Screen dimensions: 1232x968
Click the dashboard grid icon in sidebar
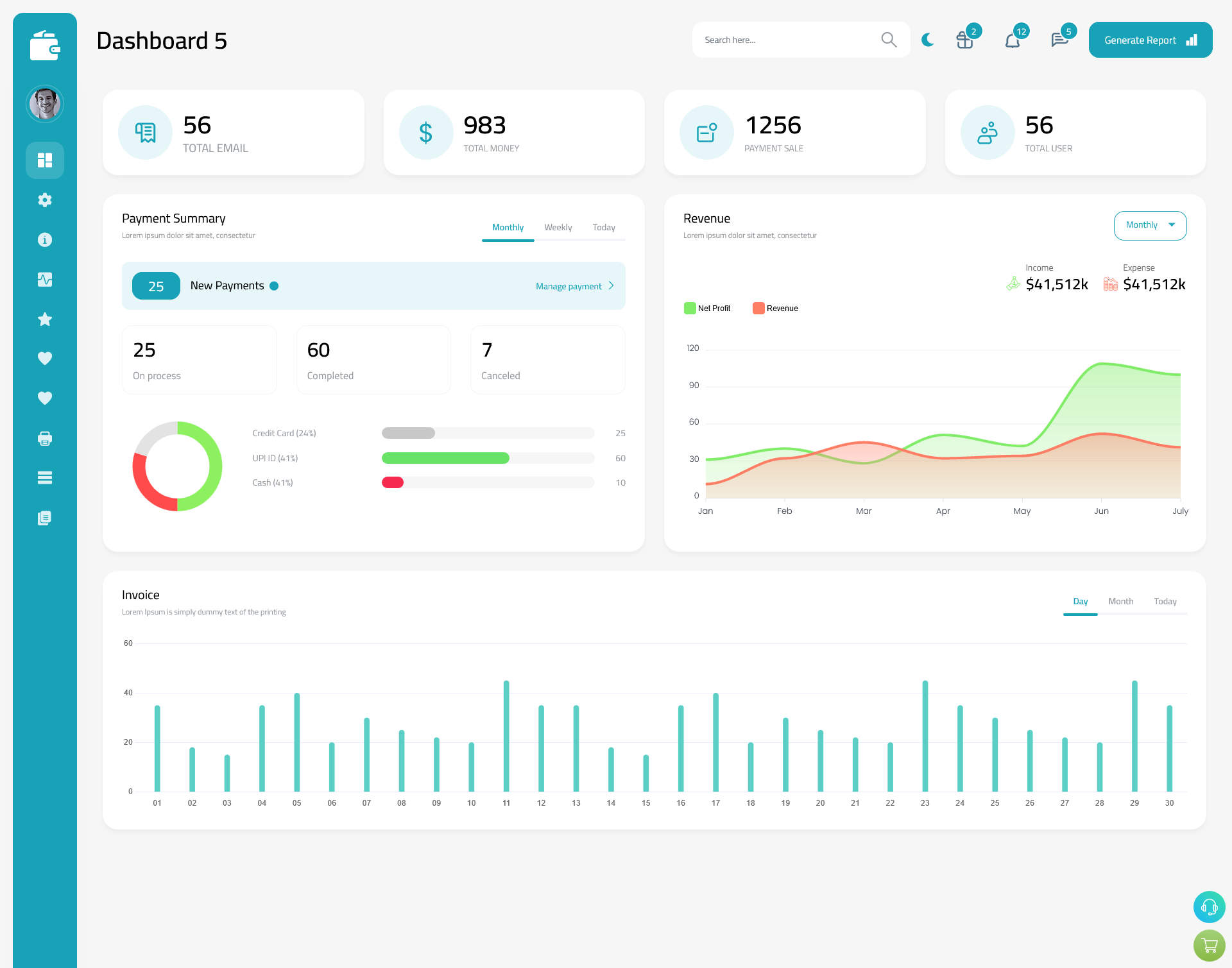point(45,160)
